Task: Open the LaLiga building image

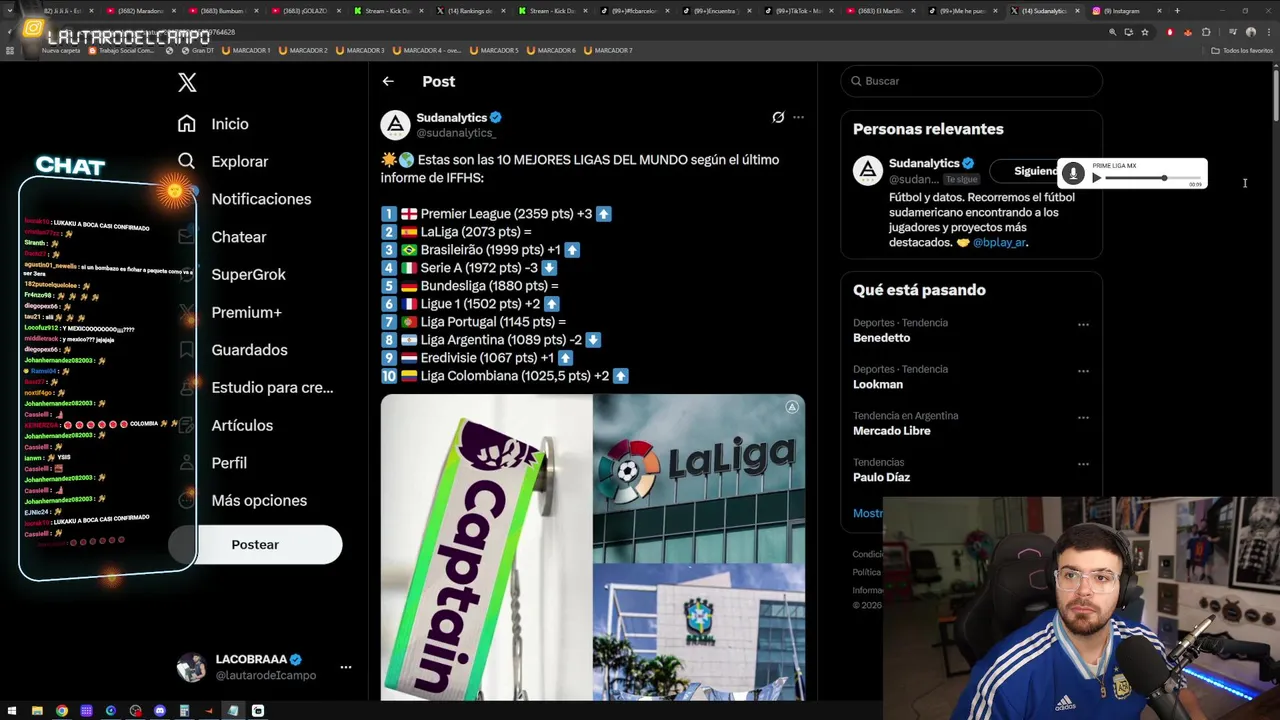Action: 699,478
